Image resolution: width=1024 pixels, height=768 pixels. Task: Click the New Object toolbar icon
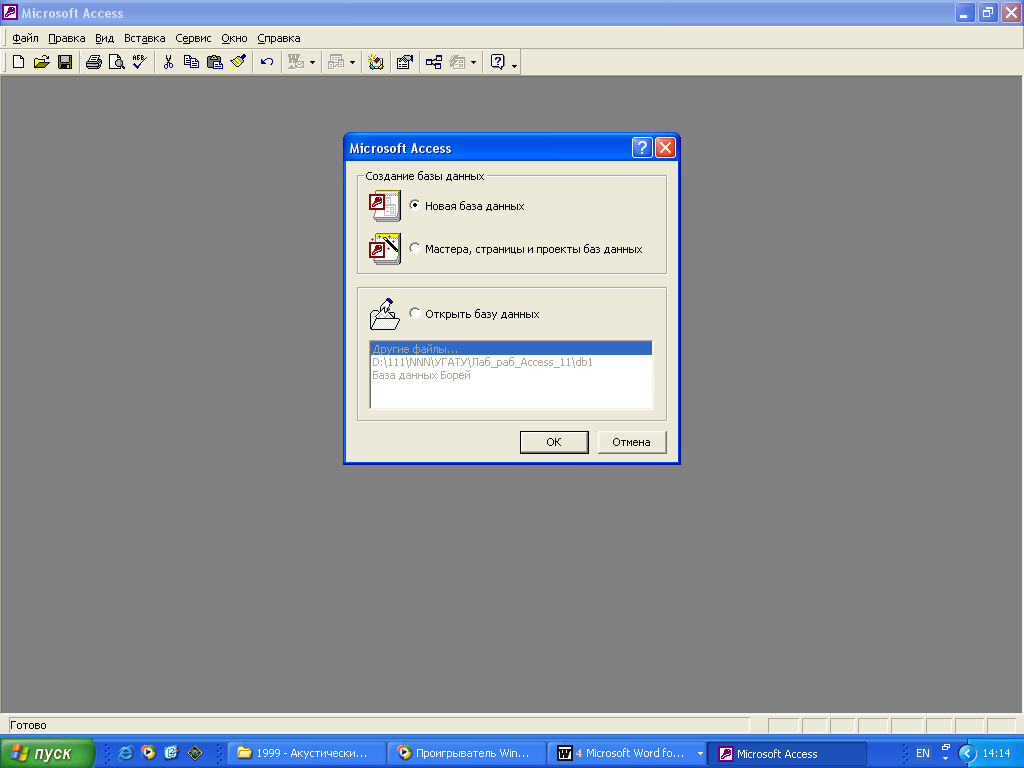pos(457,62)
